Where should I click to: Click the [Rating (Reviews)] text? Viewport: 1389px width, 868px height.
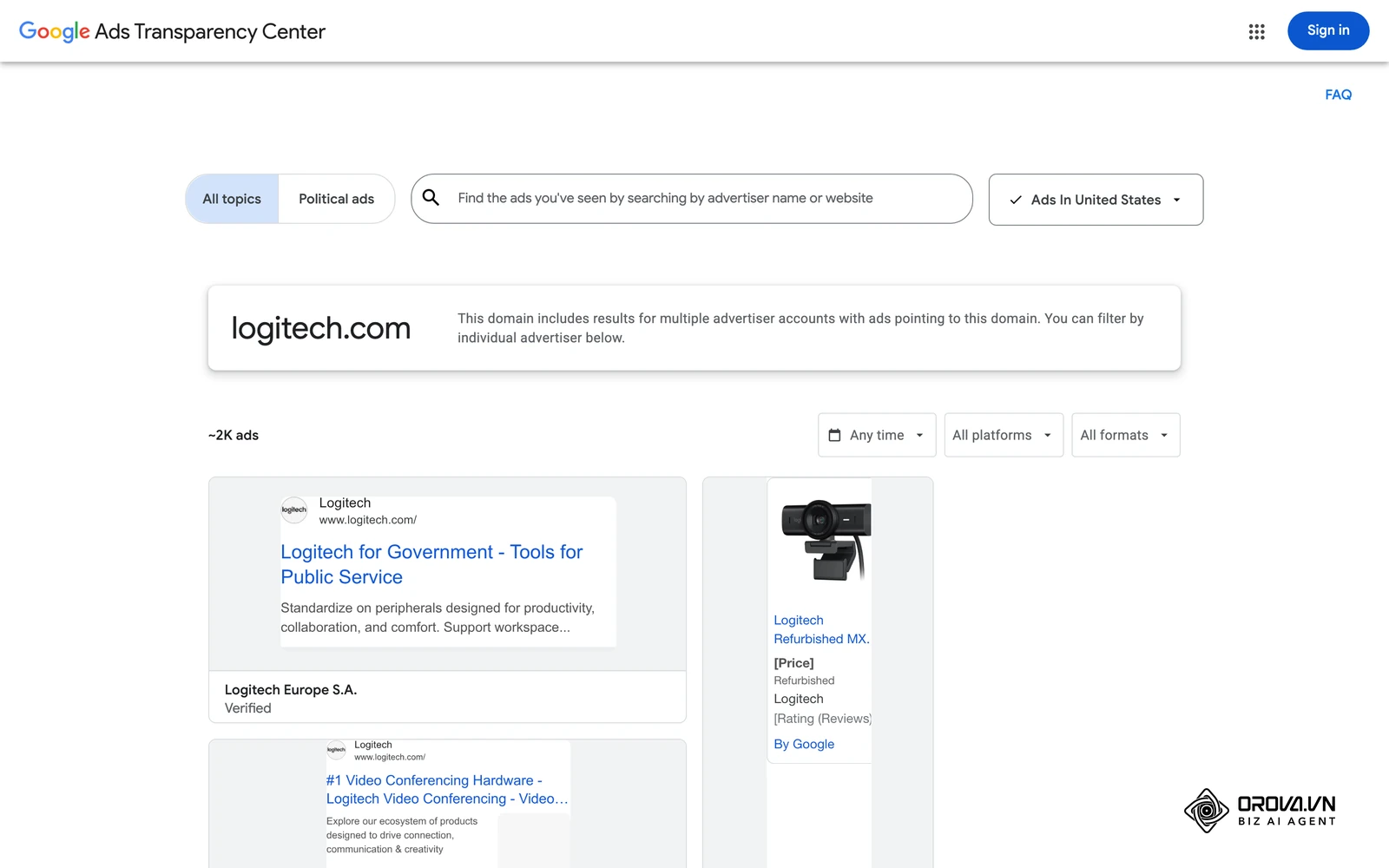point(822,719)
